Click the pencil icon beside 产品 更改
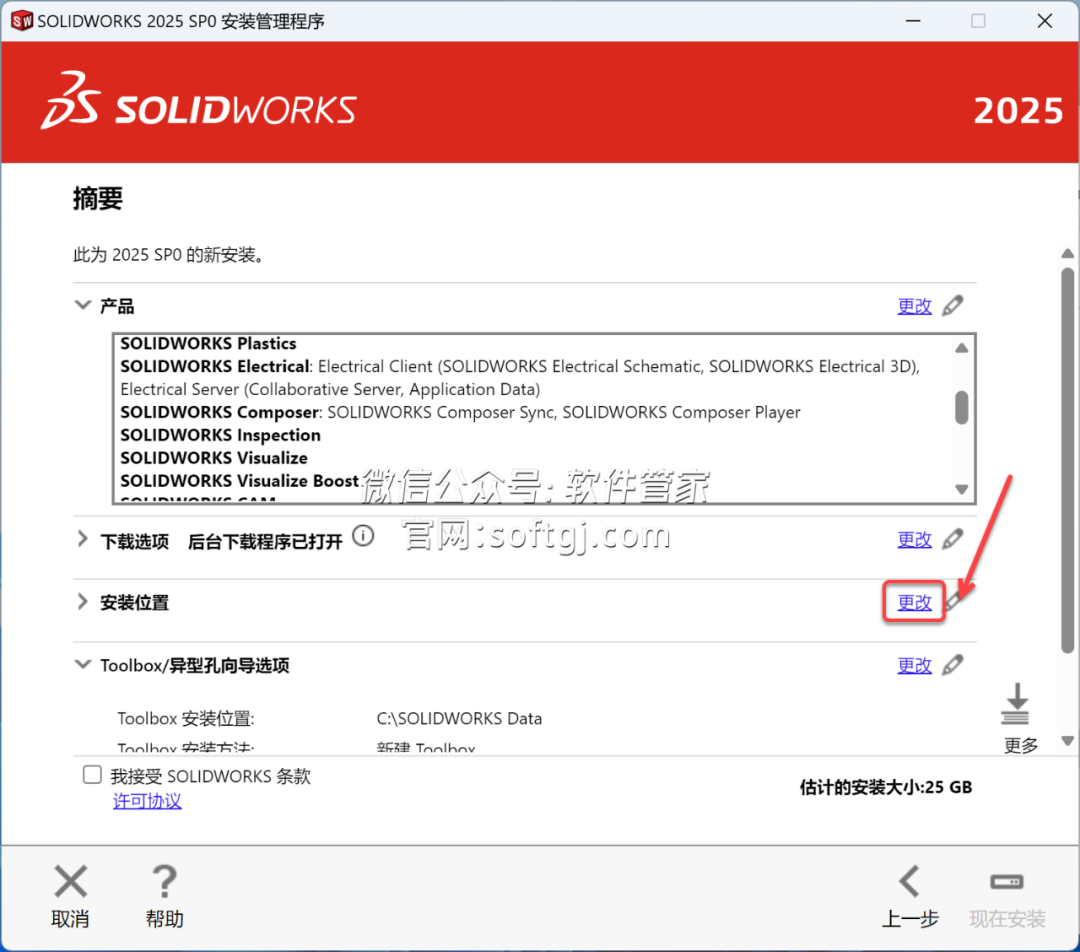Viewport: 1080px width, 952px height. click(x=953, y=305)
